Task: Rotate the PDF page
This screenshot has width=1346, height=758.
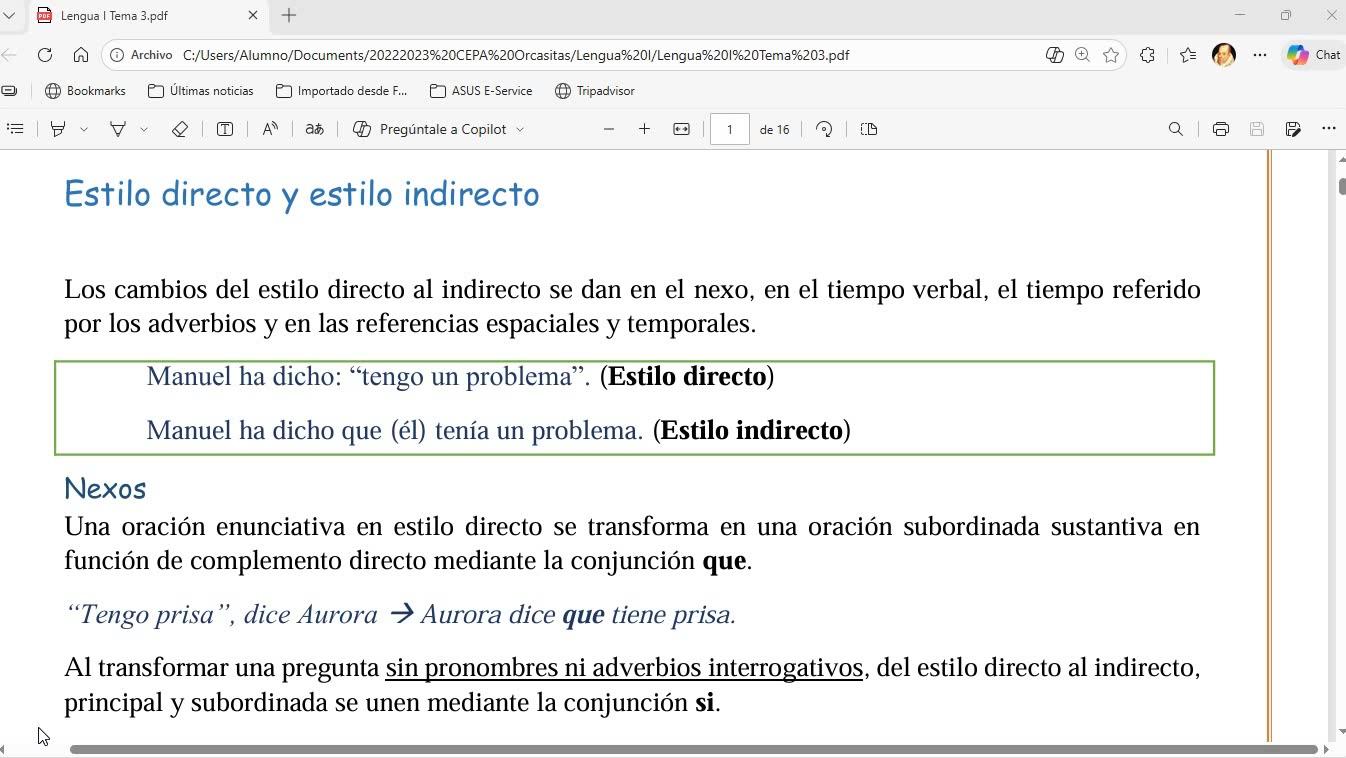Action: pos(824,129)
